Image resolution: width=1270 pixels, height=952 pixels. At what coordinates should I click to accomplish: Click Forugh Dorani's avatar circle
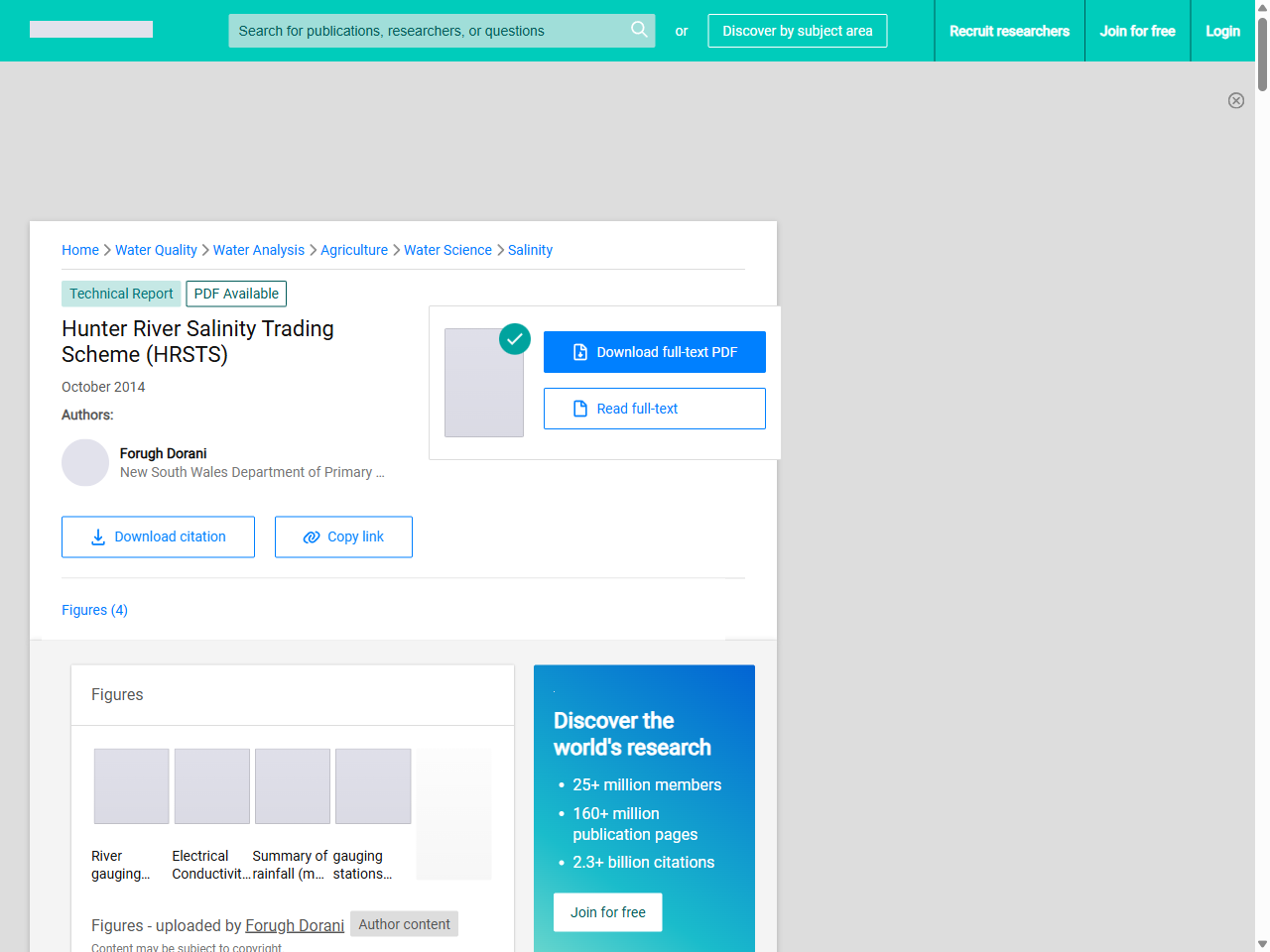(85, 462)
